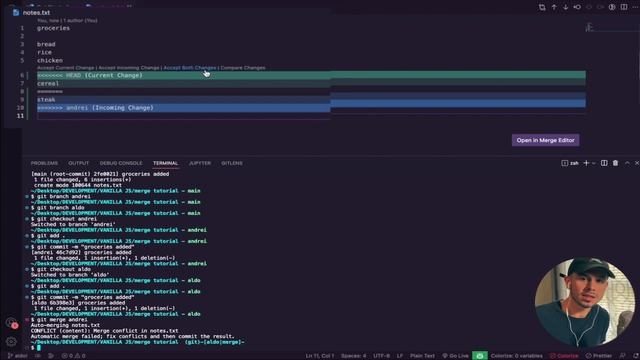The image size is (640, 360).
Task: Click line number 11 in gutter
Action: [x=20, y=116]
